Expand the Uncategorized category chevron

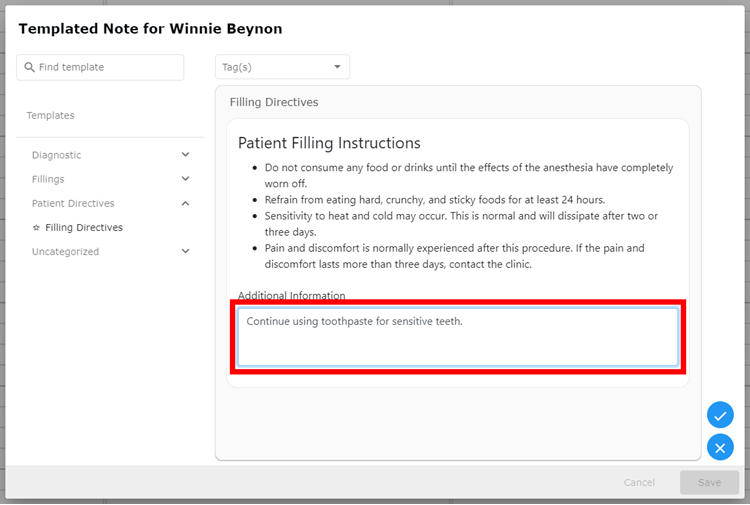(x=186, y=251)
